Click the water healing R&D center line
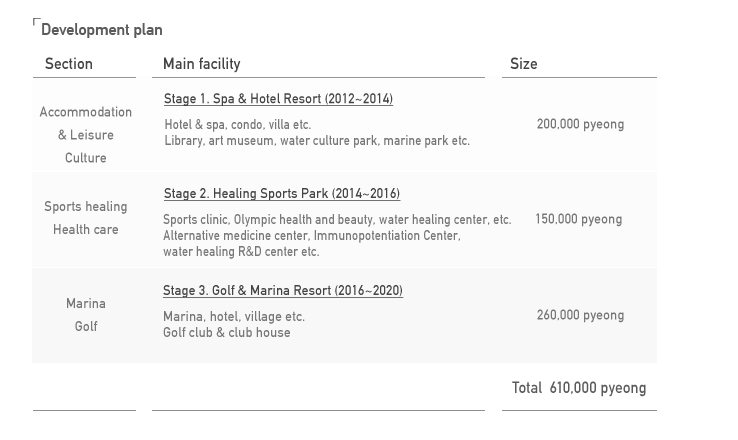738x440 pixels. click(241, 251)
